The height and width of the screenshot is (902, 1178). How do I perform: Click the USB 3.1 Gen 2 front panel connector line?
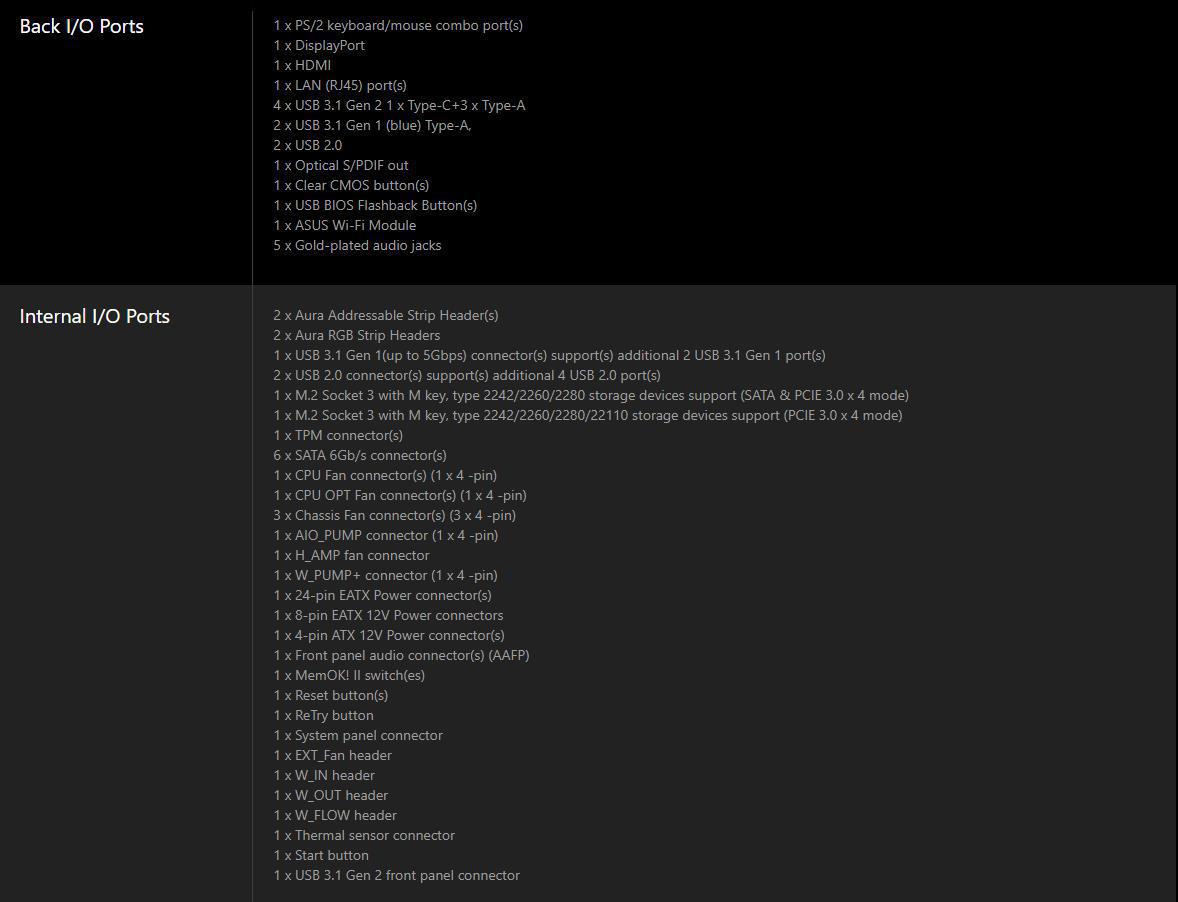click(397, 876)
